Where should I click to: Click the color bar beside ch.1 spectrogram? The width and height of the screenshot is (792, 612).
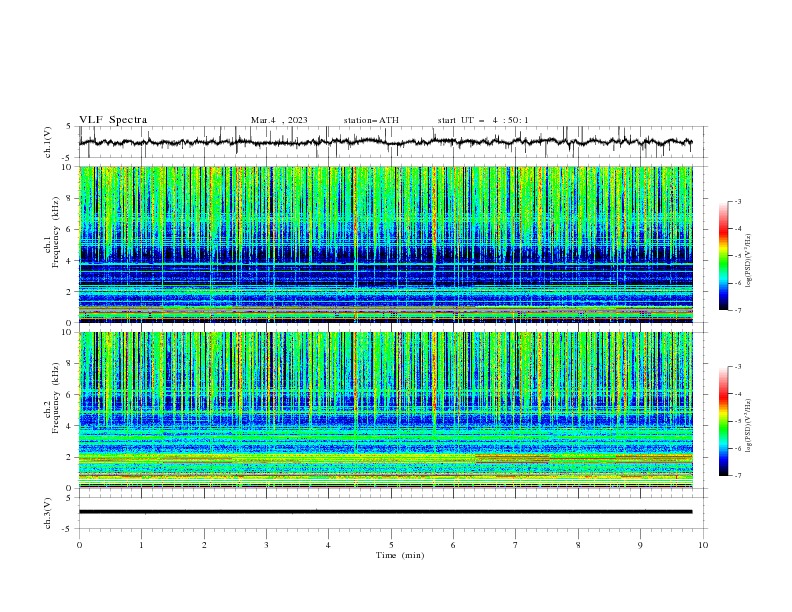(x=724, y=256)
